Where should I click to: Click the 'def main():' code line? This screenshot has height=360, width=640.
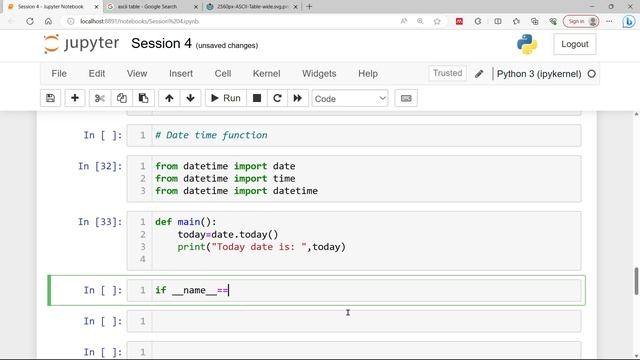[x=186, y=222]
